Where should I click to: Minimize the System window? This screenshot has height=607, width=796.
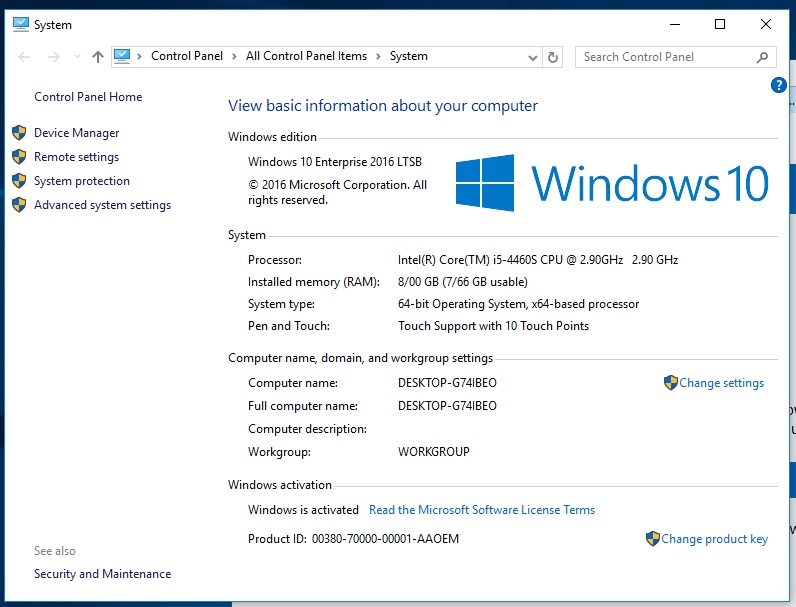pos(675,24)
